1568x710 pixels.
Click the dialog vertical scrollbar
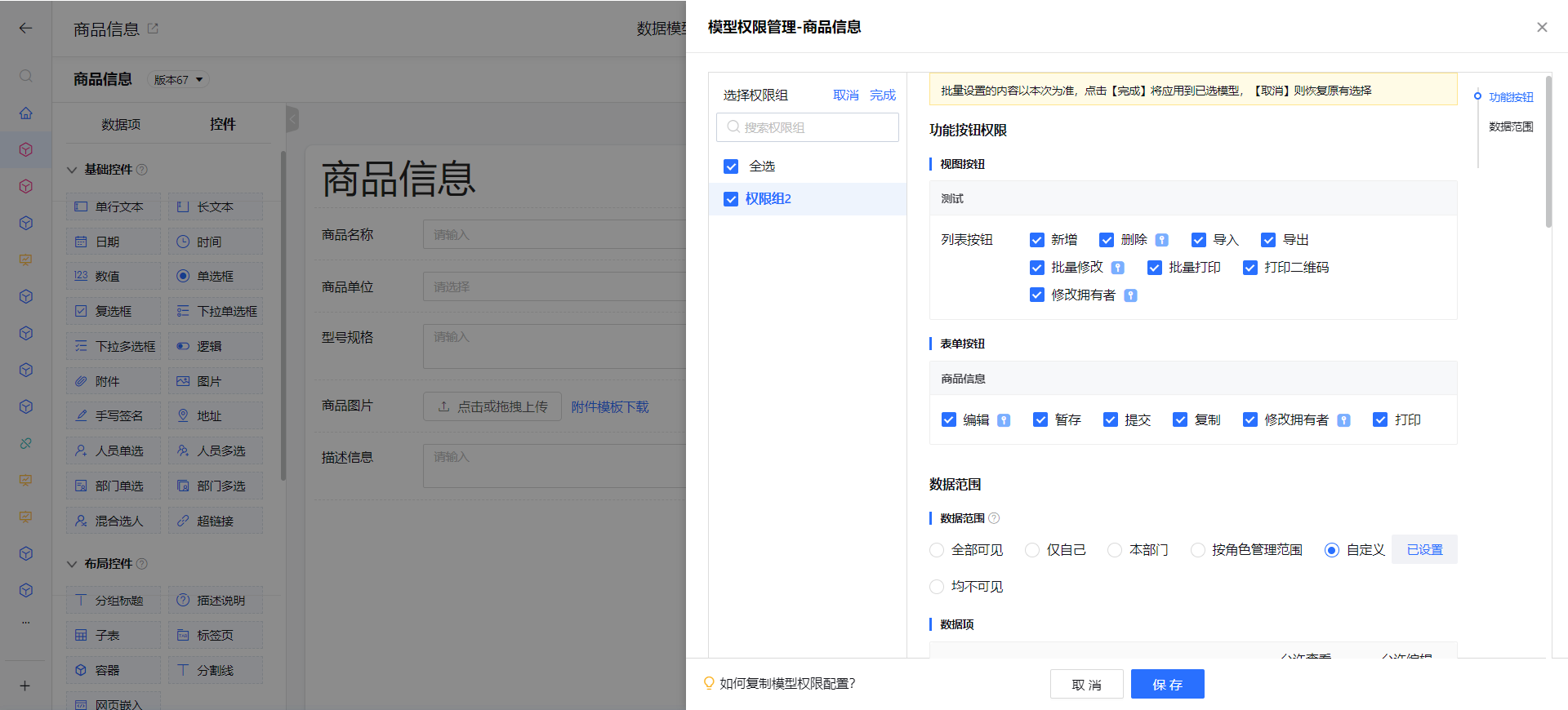click(1548, 152)
